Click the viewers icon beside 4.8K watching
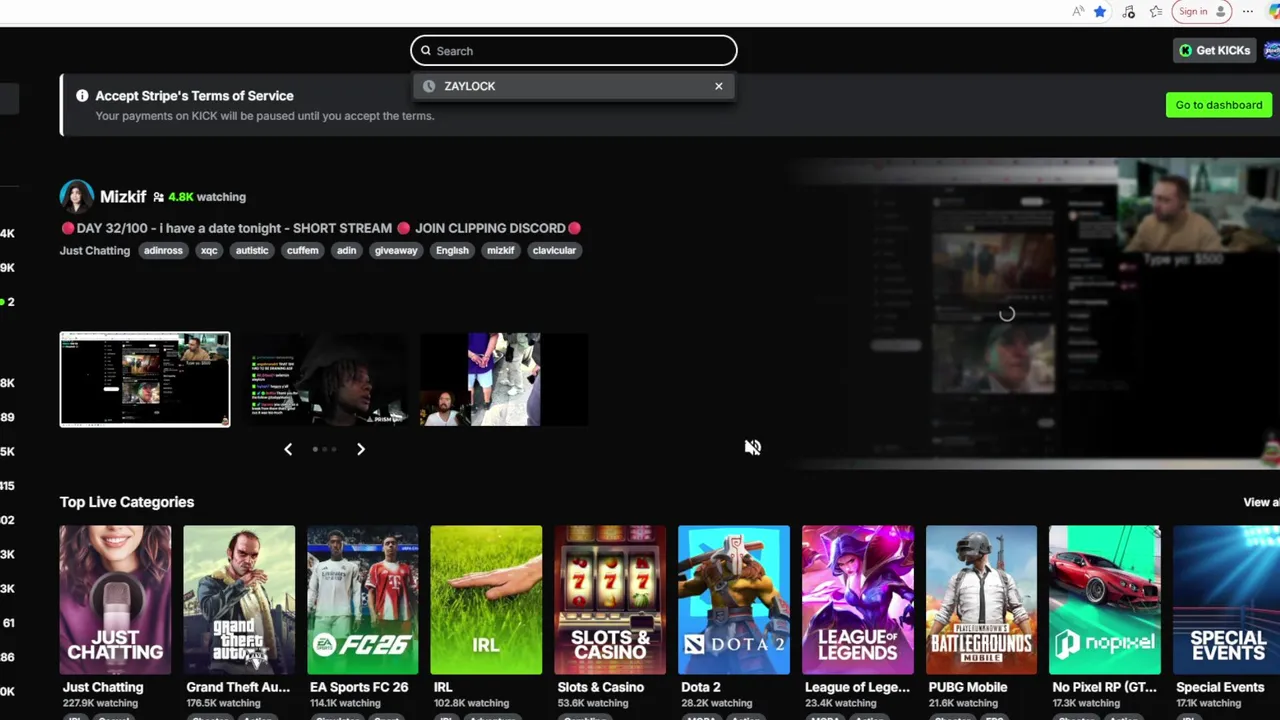The image size is (1280, 720). (158, 198)
